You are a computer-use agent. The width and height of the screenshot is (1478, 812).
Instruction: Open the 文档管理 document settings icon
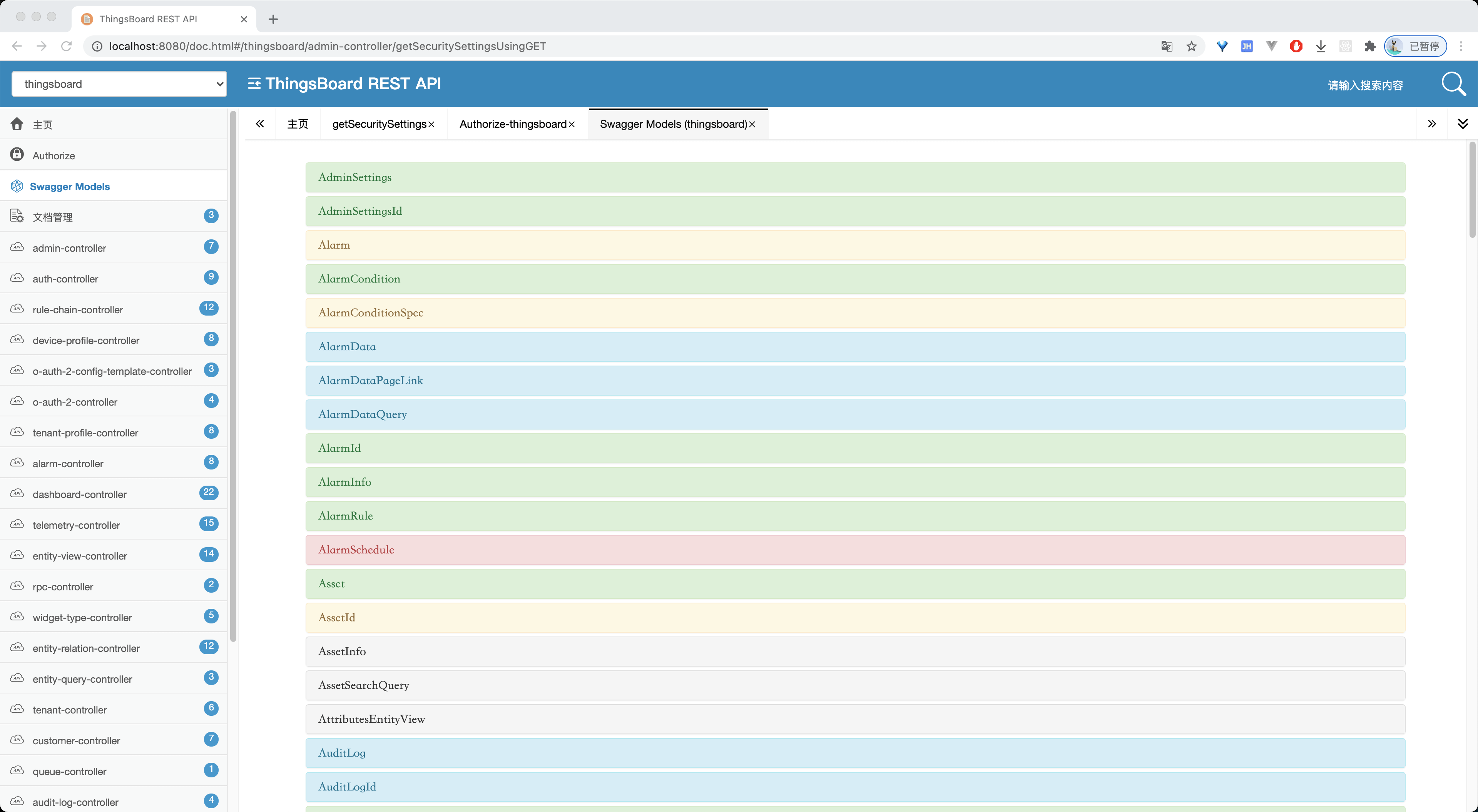pyautogui.click(x=17, y=216)
